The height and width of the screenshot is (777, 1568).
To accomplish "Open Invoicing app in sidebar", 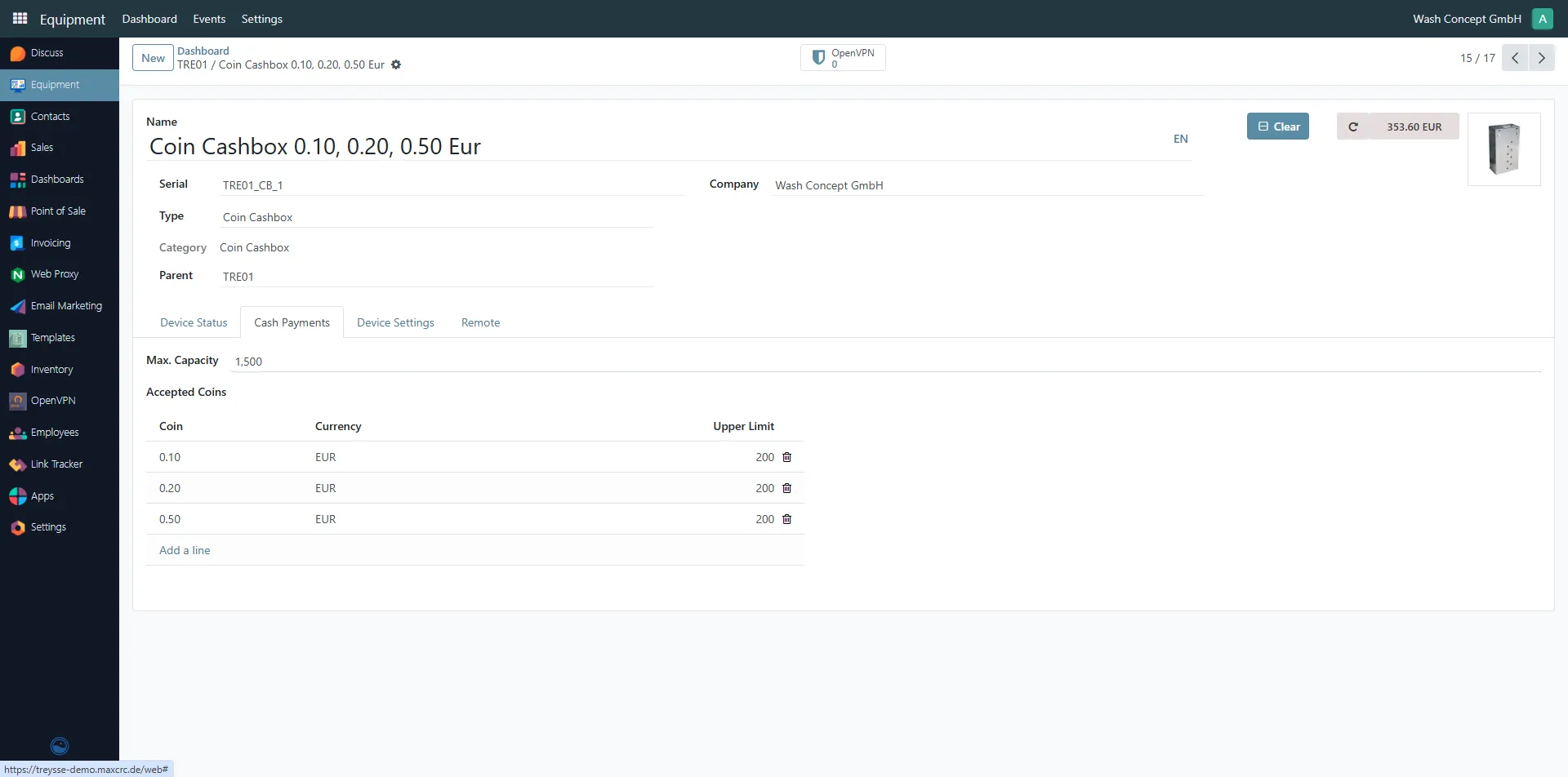I will (x=60, y=243).
